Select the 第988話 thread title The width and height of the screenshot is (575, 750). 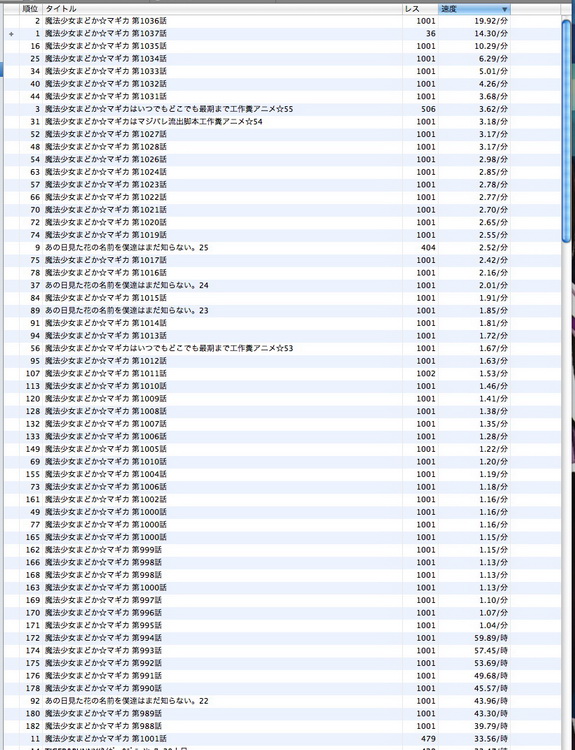coord(103,726)
